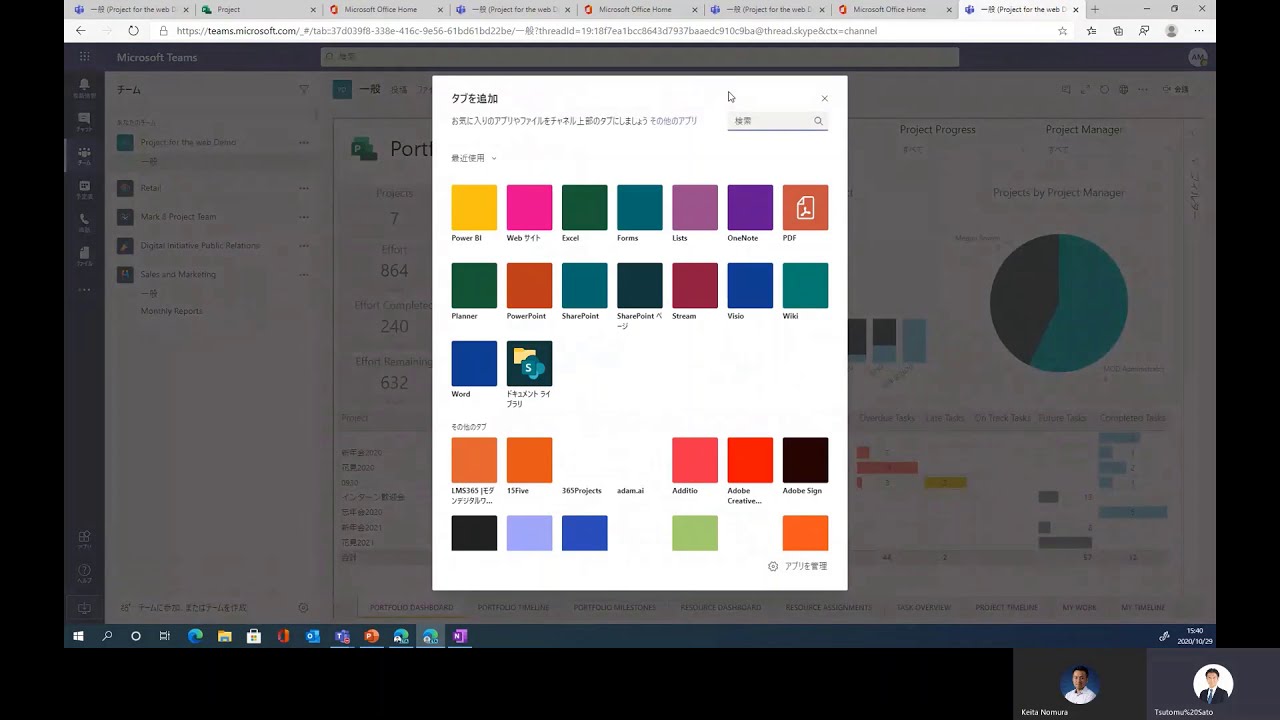The image size is (1280, 720).
Task: Reload the browser page
Action: click(133, 31)
